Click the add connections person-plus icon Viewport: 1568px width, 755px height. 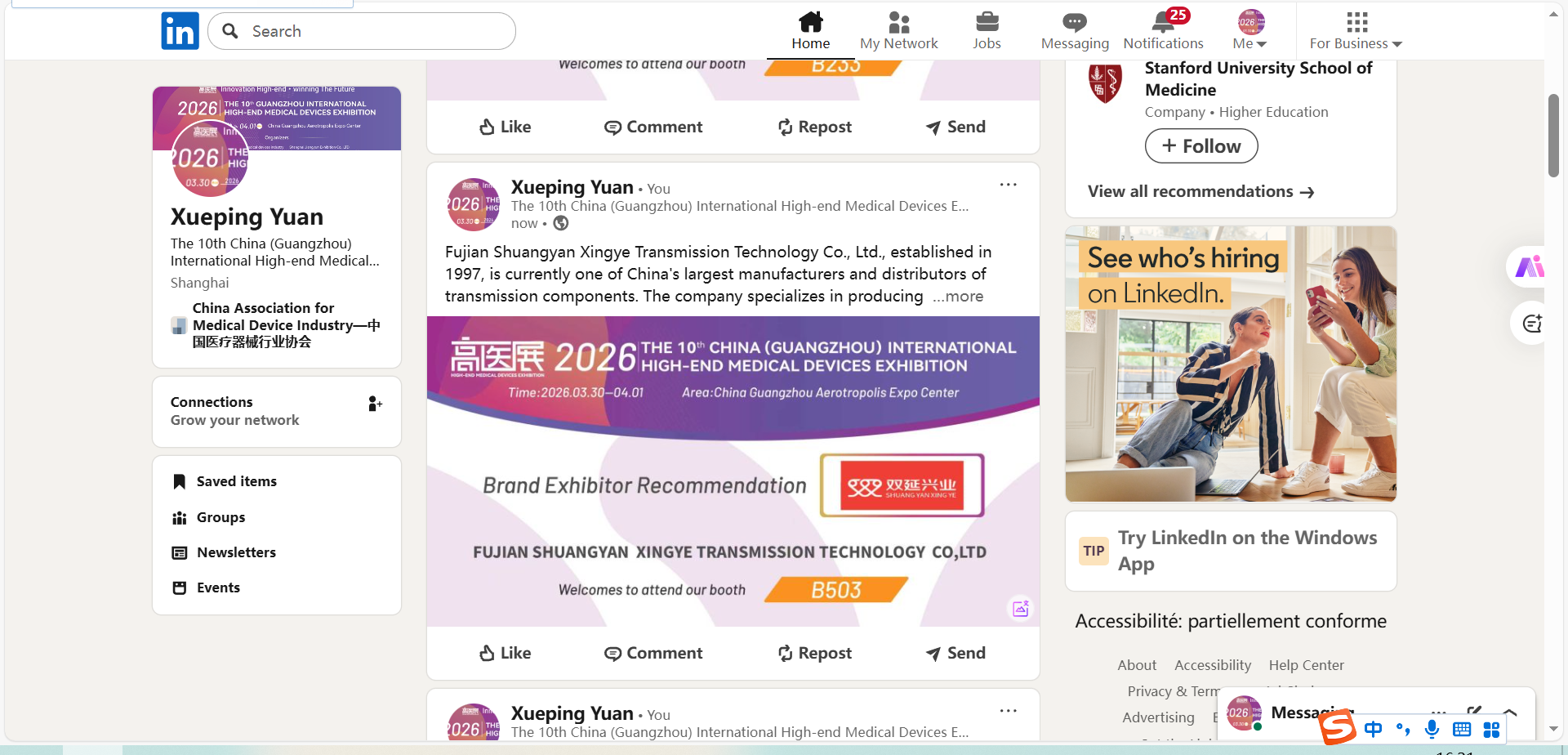click(375, 404)
